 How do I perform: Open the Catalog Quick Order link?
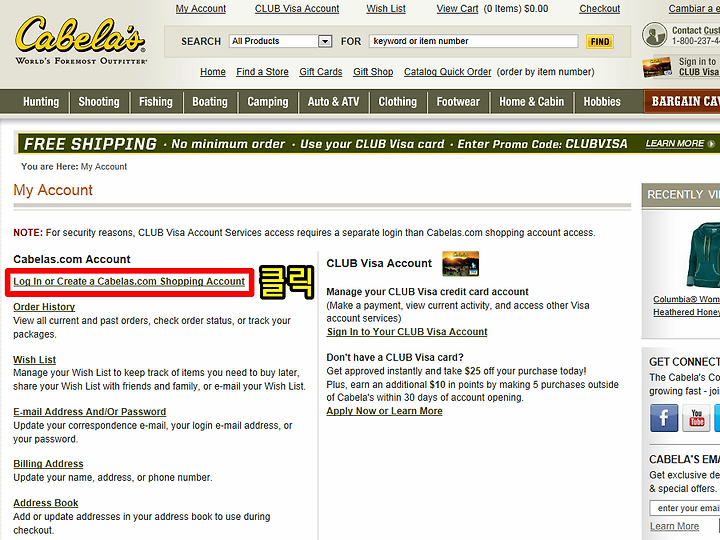[x=447, y=72]
